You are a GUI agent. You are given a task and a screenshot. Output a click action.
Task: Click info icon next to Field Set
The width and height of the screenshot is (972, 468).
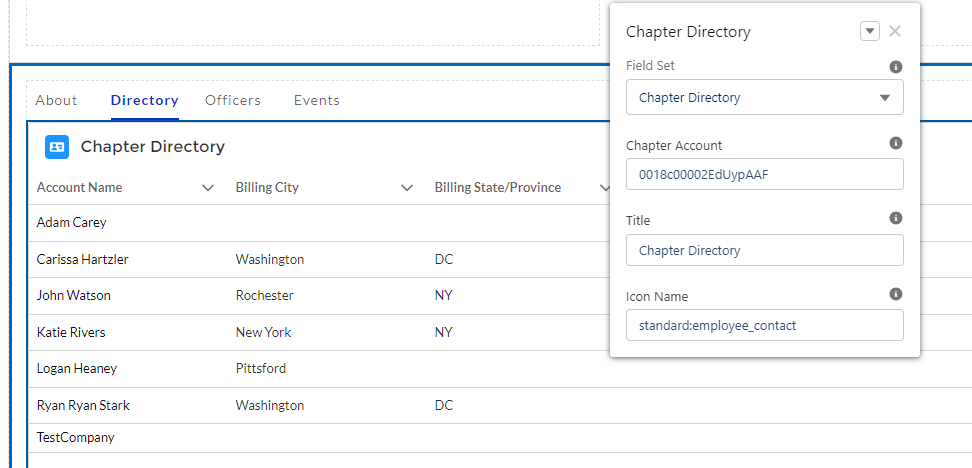(x=896, y=67)
